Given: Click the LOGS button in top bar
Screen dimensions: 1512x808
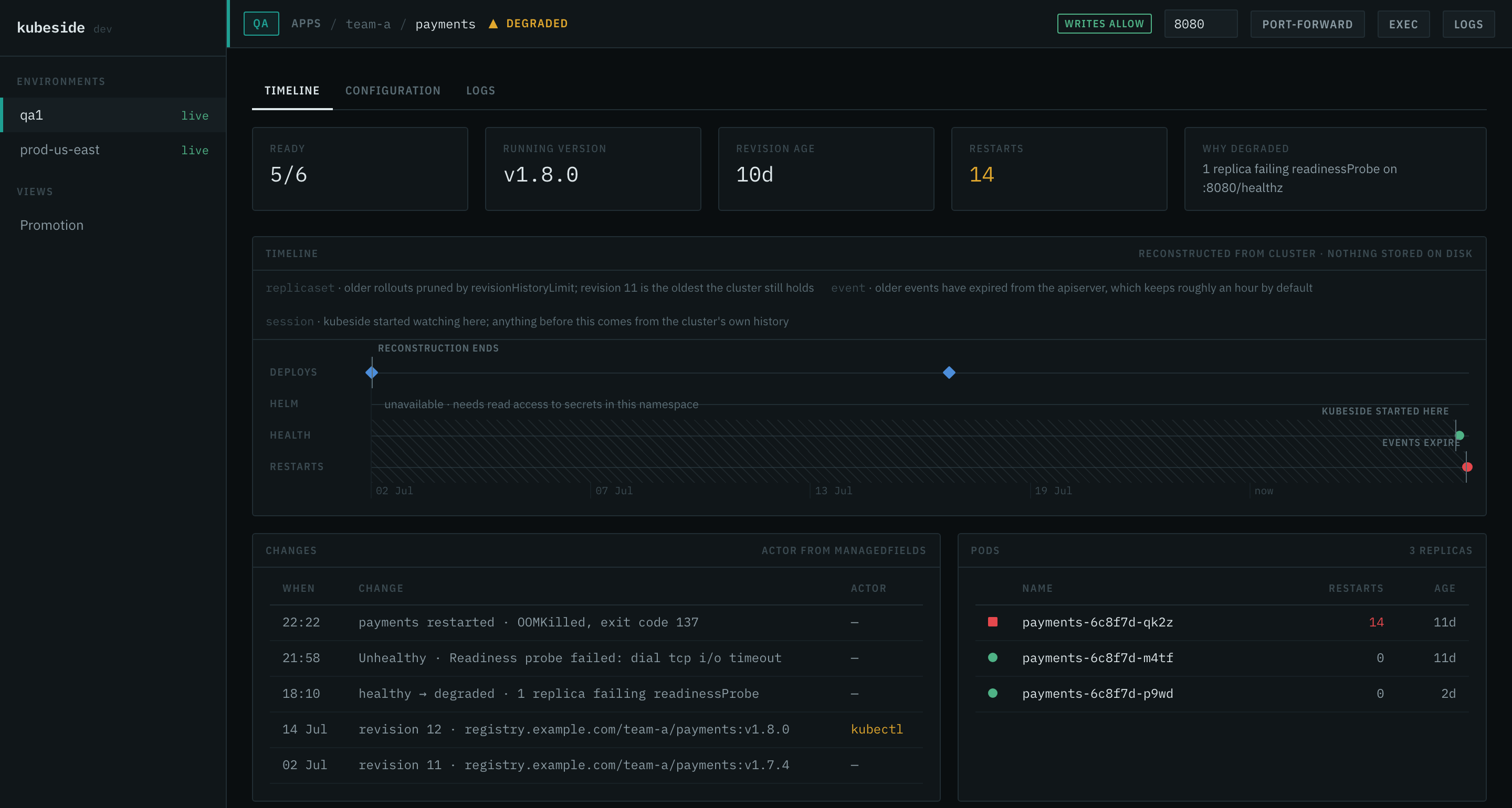Looking at the screenshot, I should tap(1468, 24).
